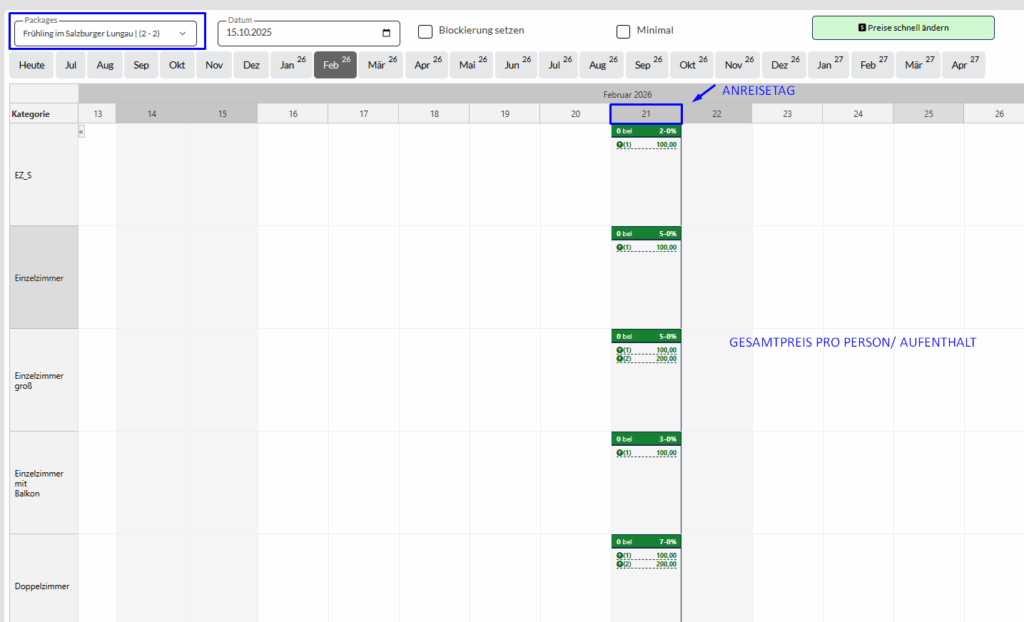Open the currently selected Feb 26 tab
Image resolution: width=1024 pixels, height=622 pixels.
click(335, 65)
